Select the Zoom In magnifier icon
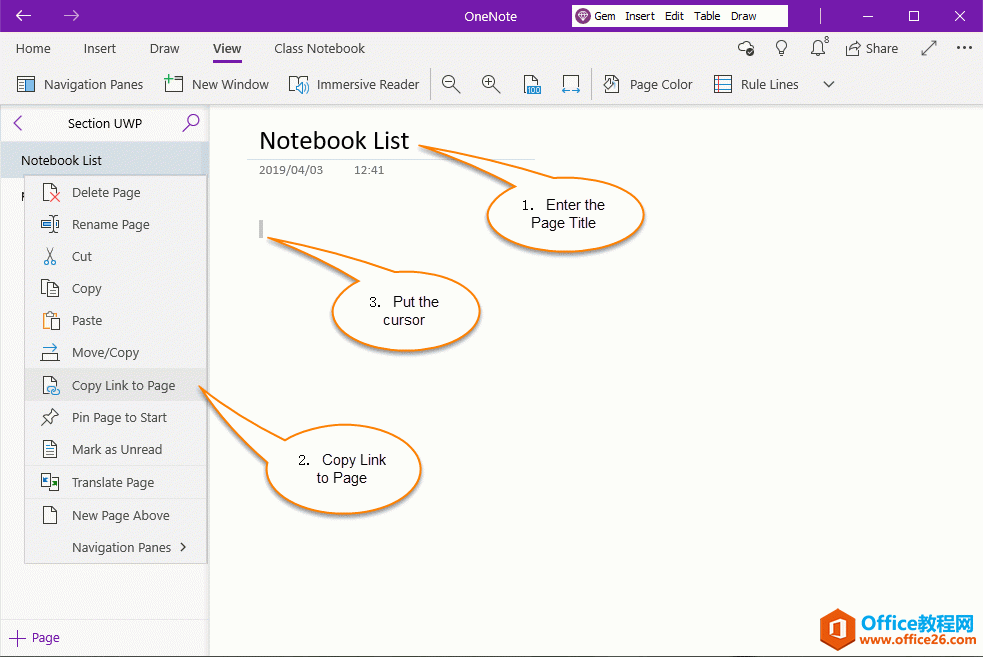983x657 pixels. [x=490, y=84]
